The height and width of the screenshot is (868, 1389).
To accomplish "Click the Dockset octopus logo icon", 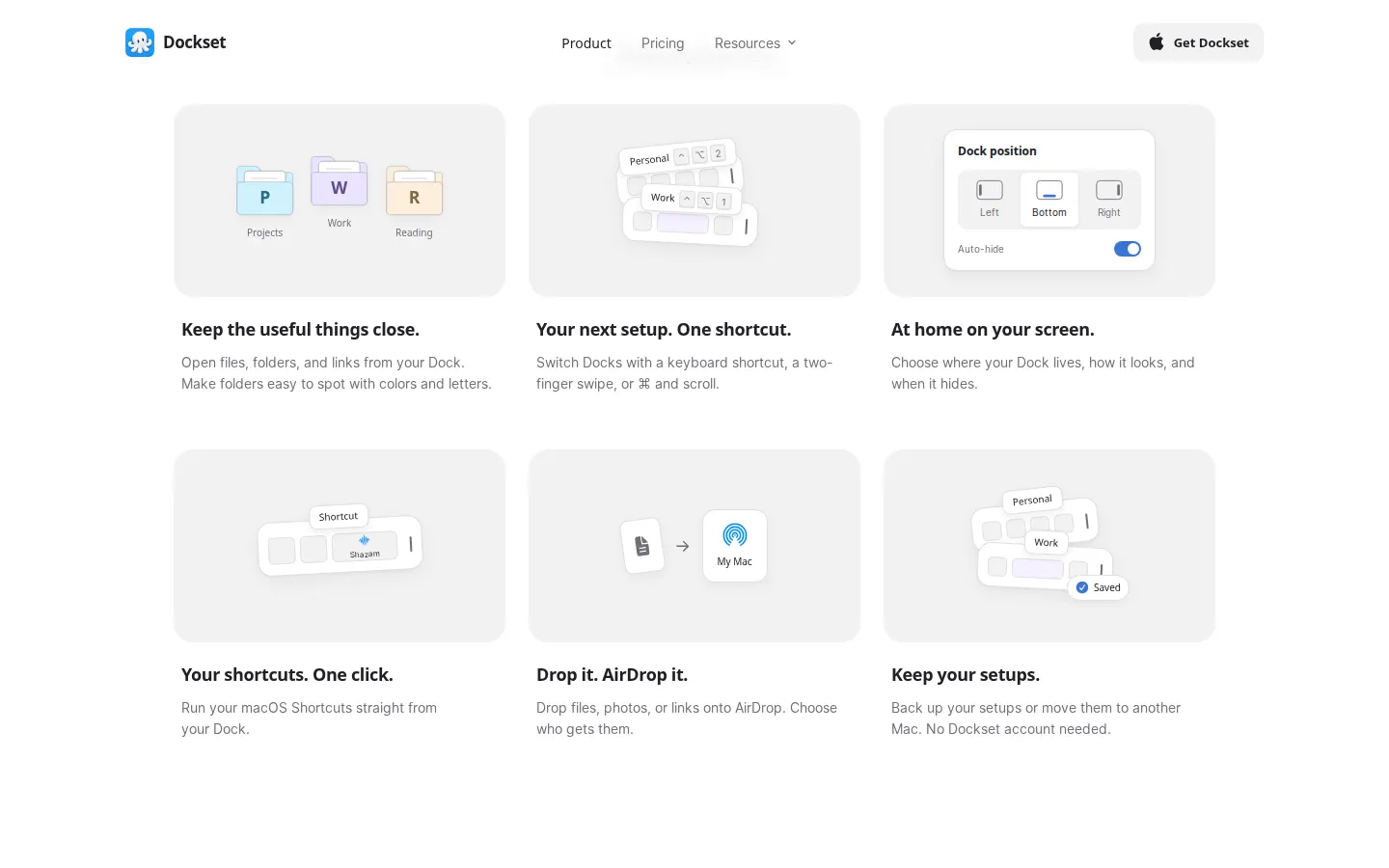I will click(x=140, y=42).
